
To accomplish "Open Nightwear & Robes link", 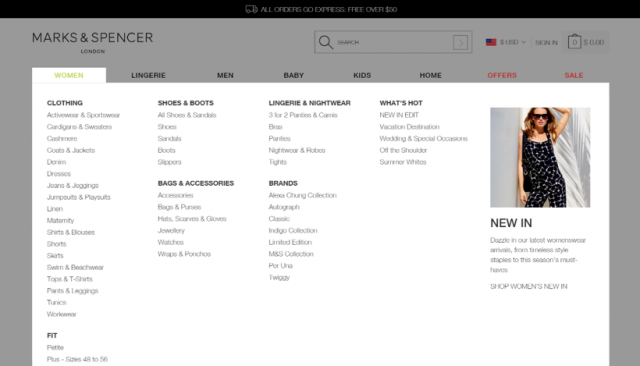I will (x=297, y=151).
